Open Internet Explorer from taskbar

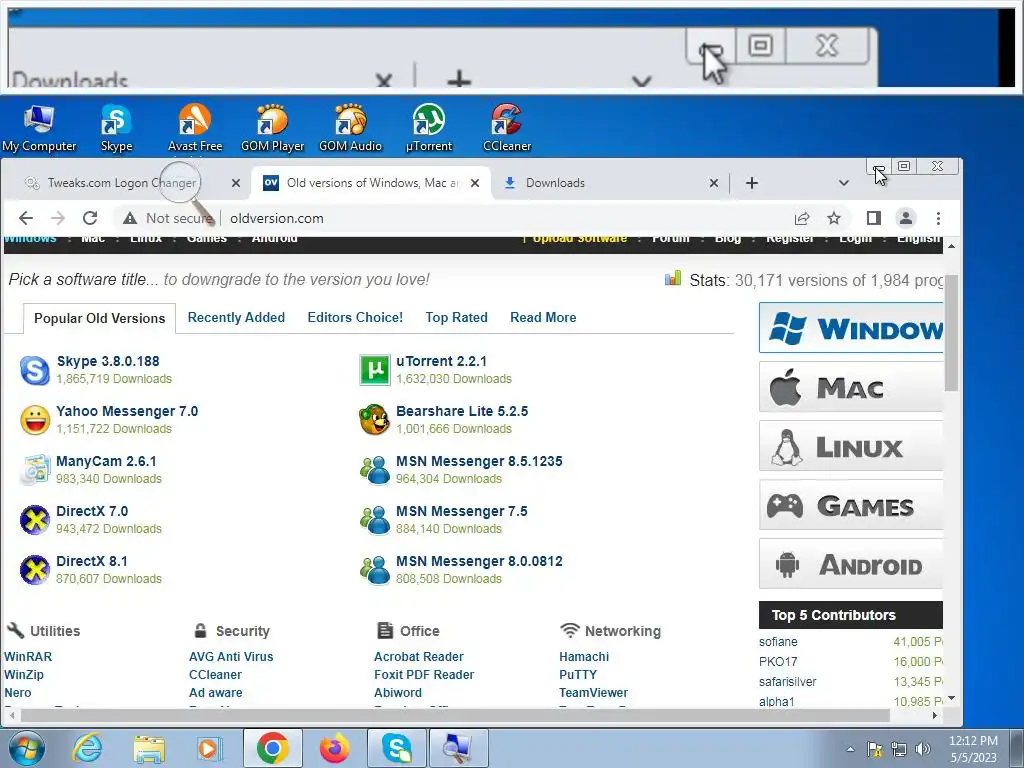[88, 748]
